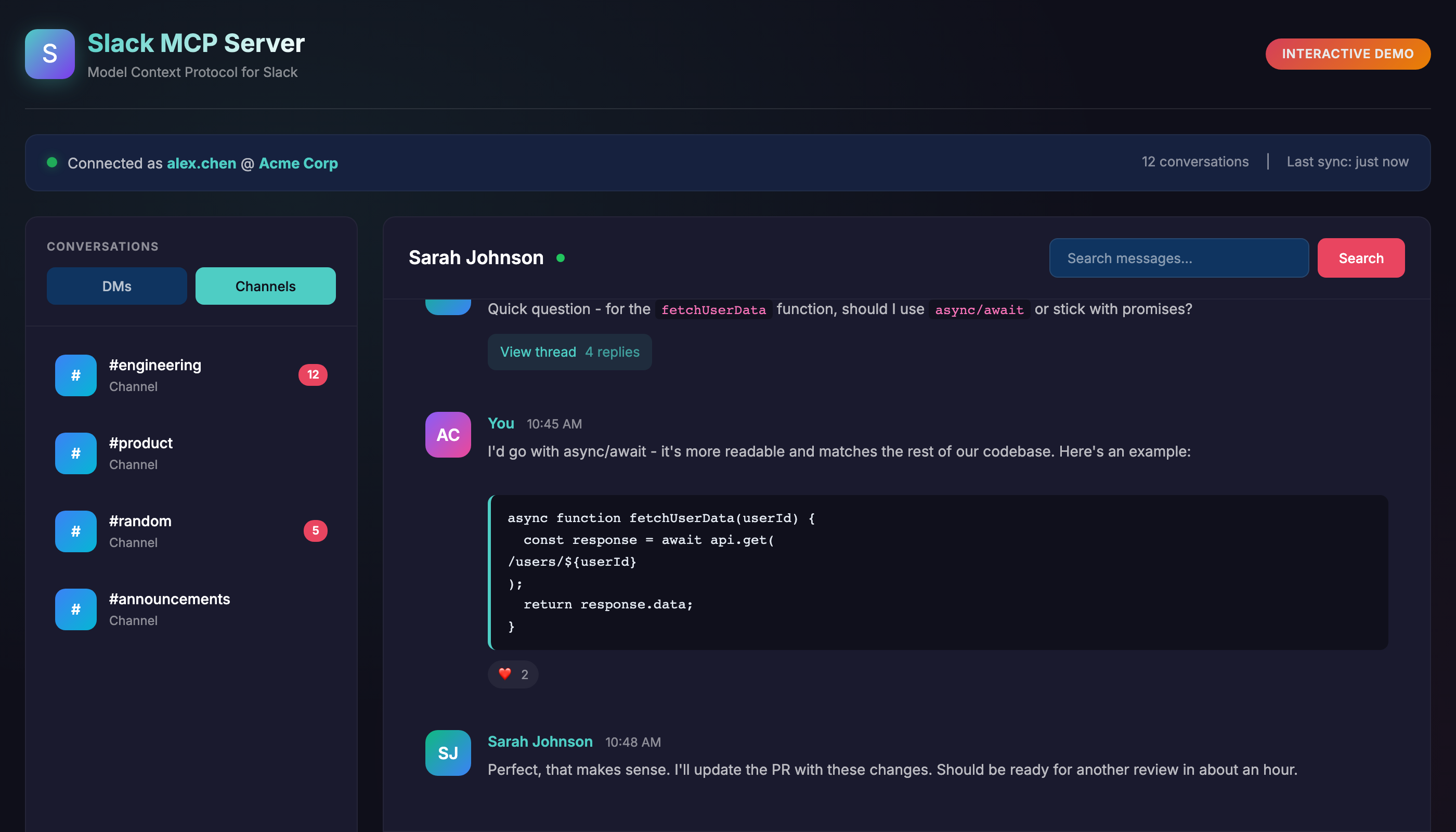The image size is (1456, 832).
Task: Click the #product channel hash icon
Action: (75, 453)
